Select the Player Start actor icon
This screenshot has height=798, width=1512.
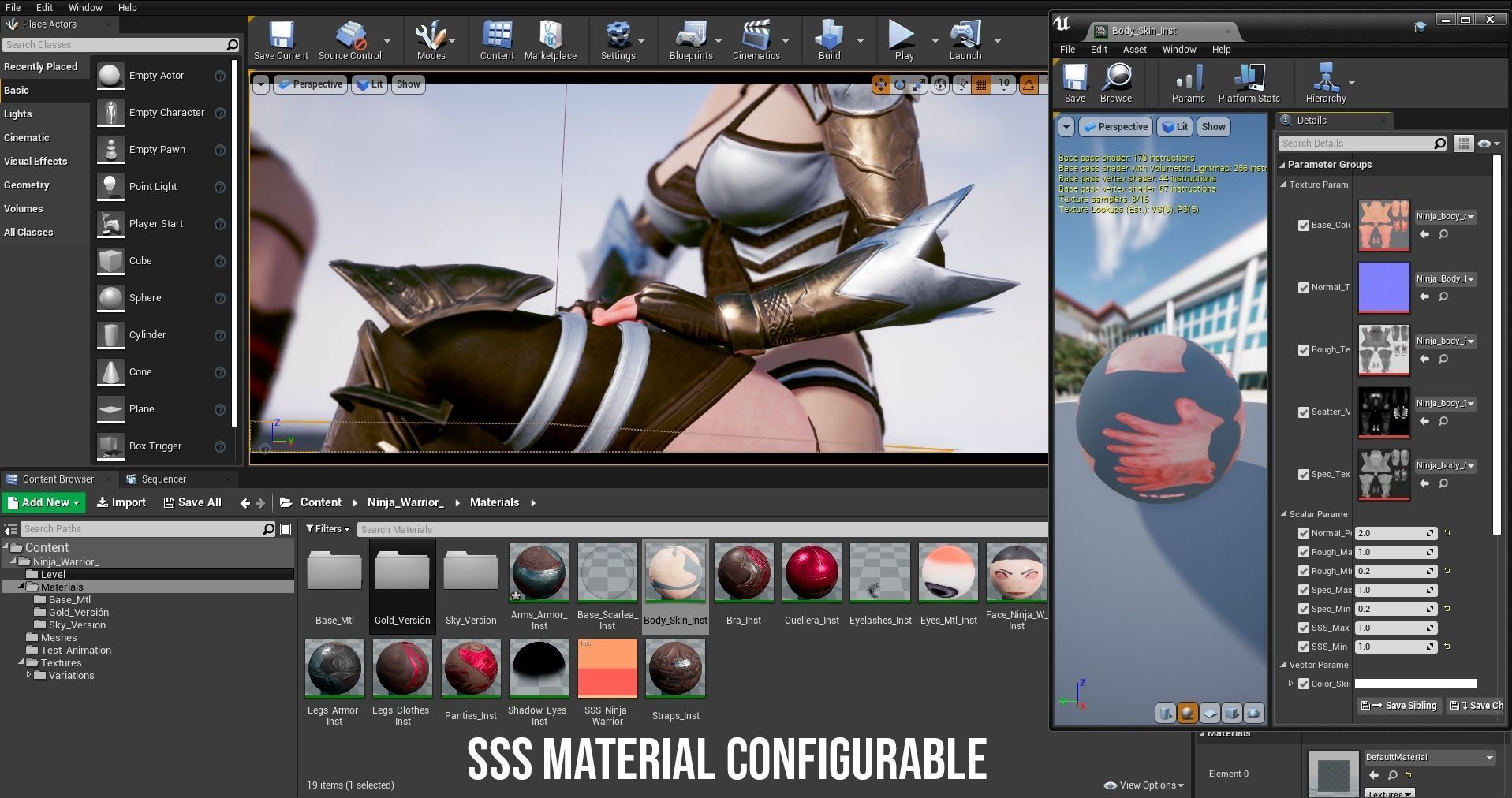tap(110, 224)
